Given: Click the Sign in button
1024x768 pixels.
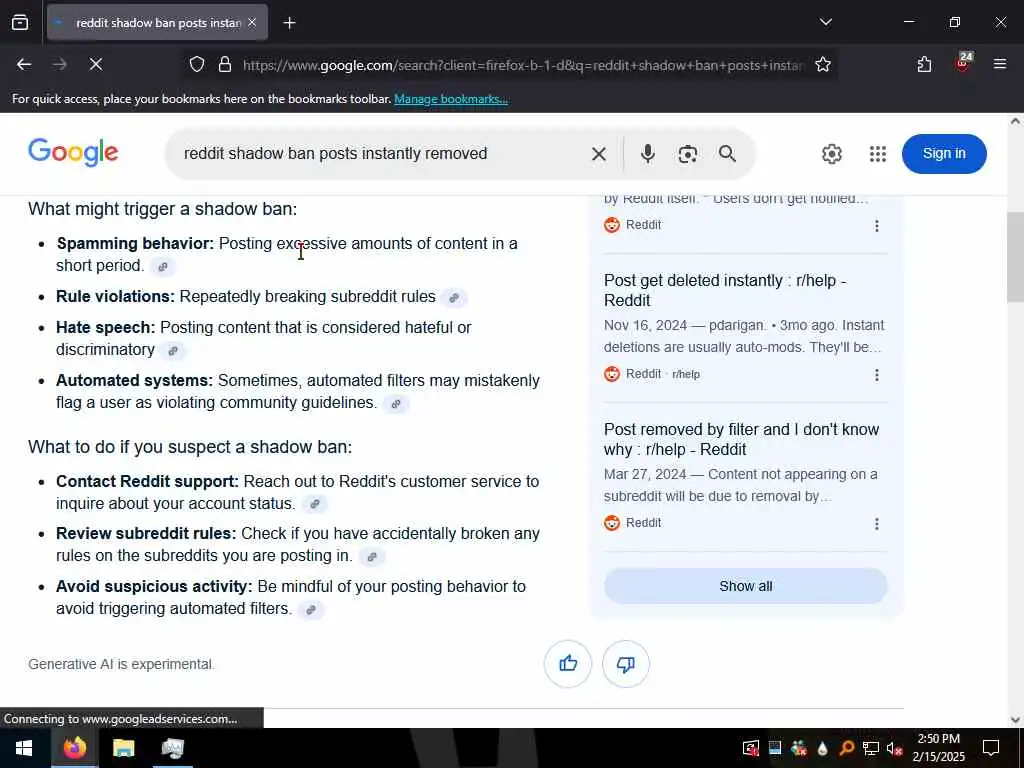Looking at the screenshot, I should coord(944,153).
